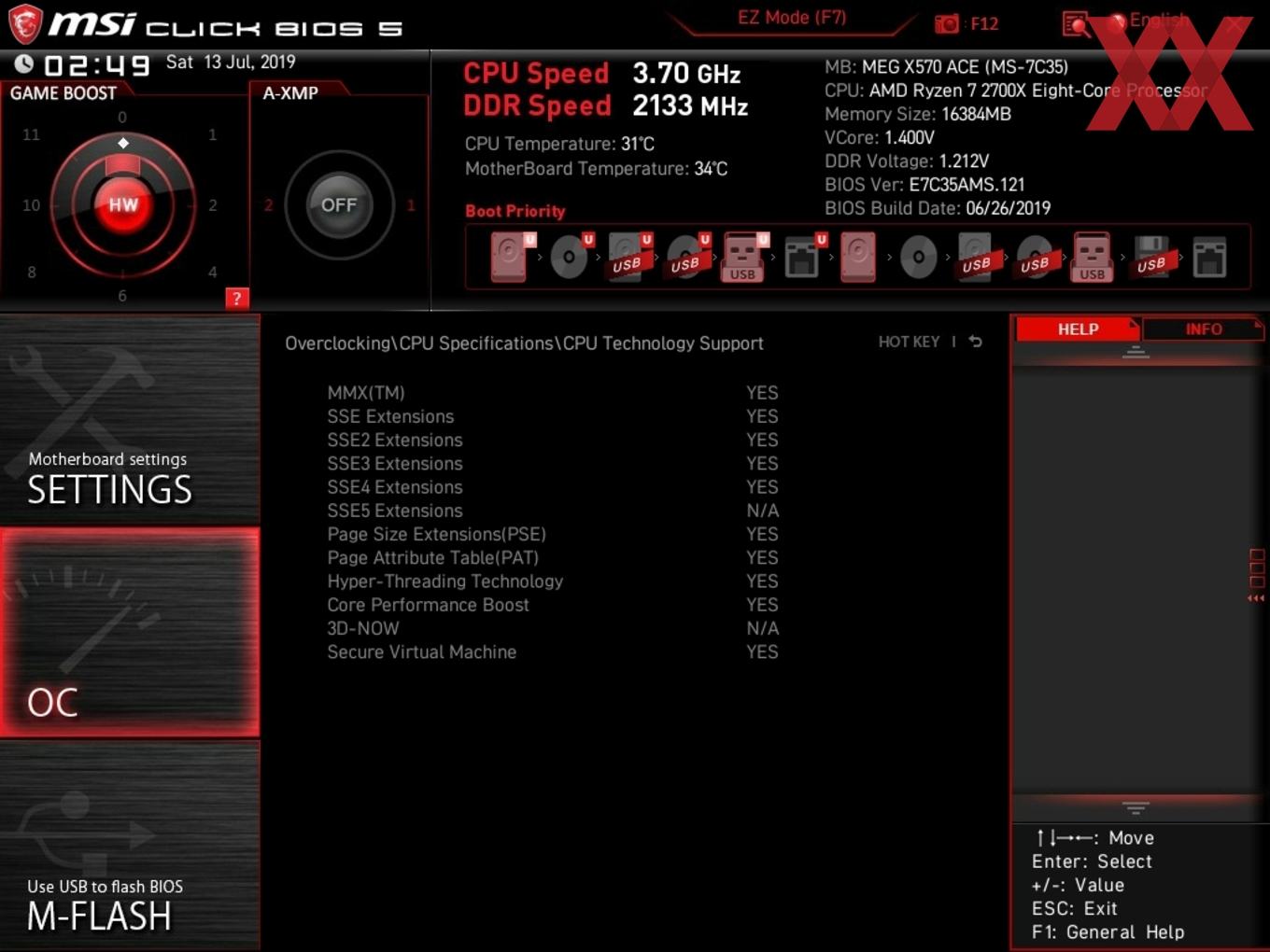The height and width of the screenshot is (952, 1270).
Task: Click the help panel top scroll handle
Action: (1136, 352)
